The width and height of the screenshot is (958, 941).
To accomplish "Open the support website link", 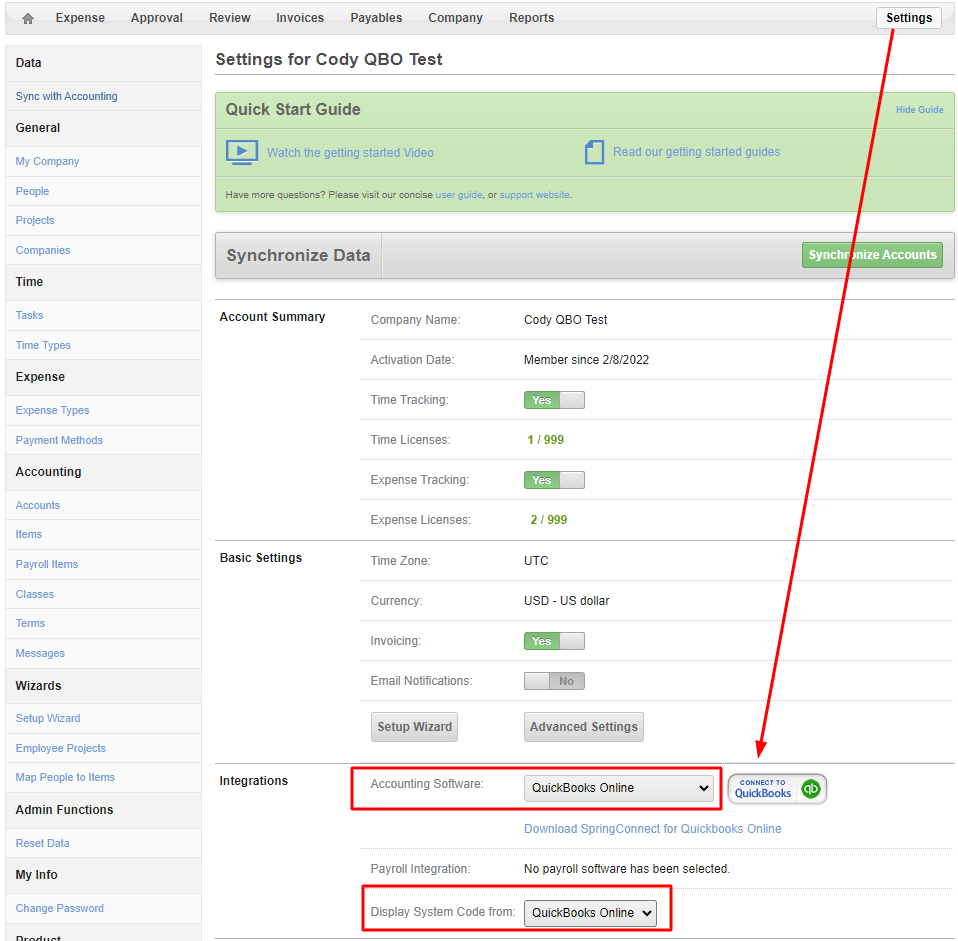I will click(535, 195).
